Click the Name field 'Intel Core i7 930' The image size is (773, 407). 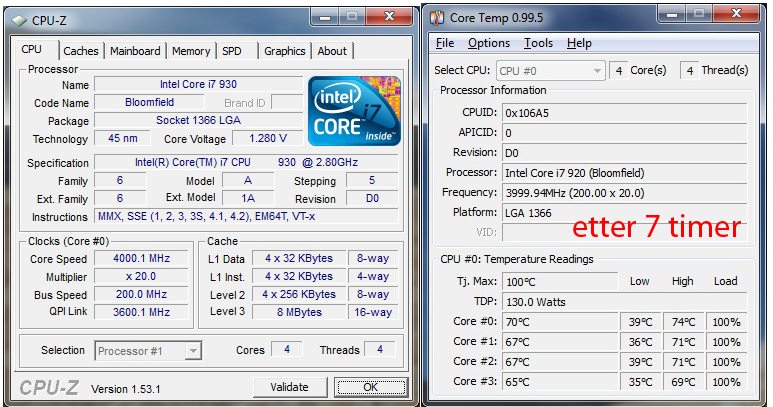pyautogui.click(x=198, y=84)
